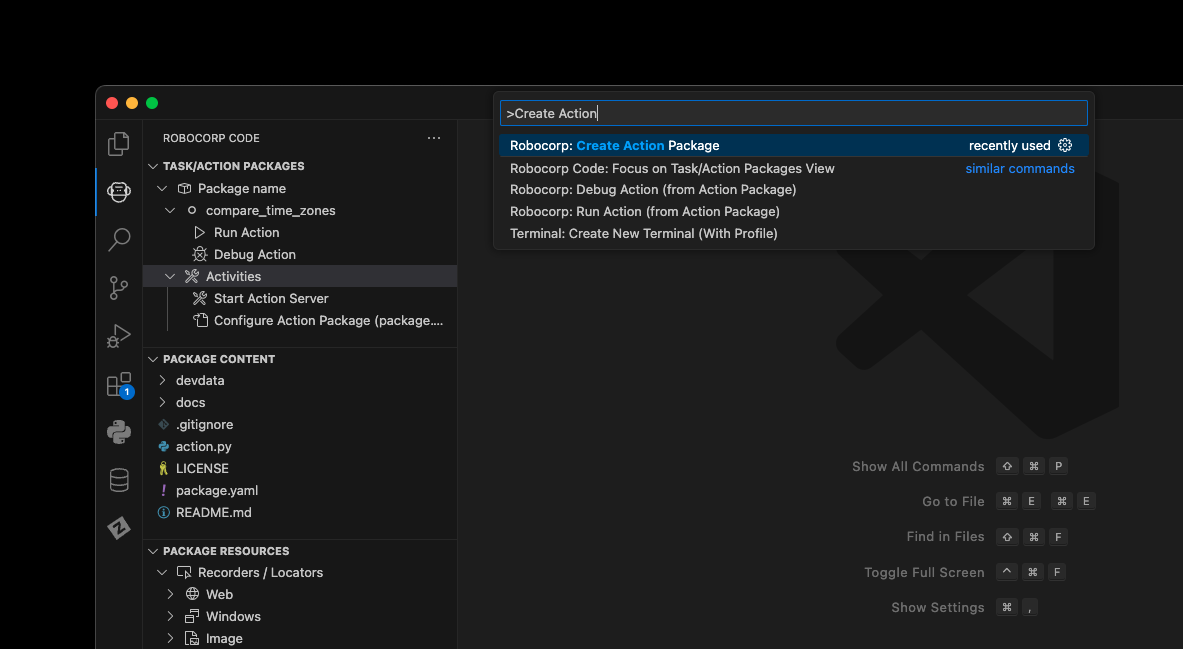
Task: Collapse the Activities node
Action: [171, 276]
